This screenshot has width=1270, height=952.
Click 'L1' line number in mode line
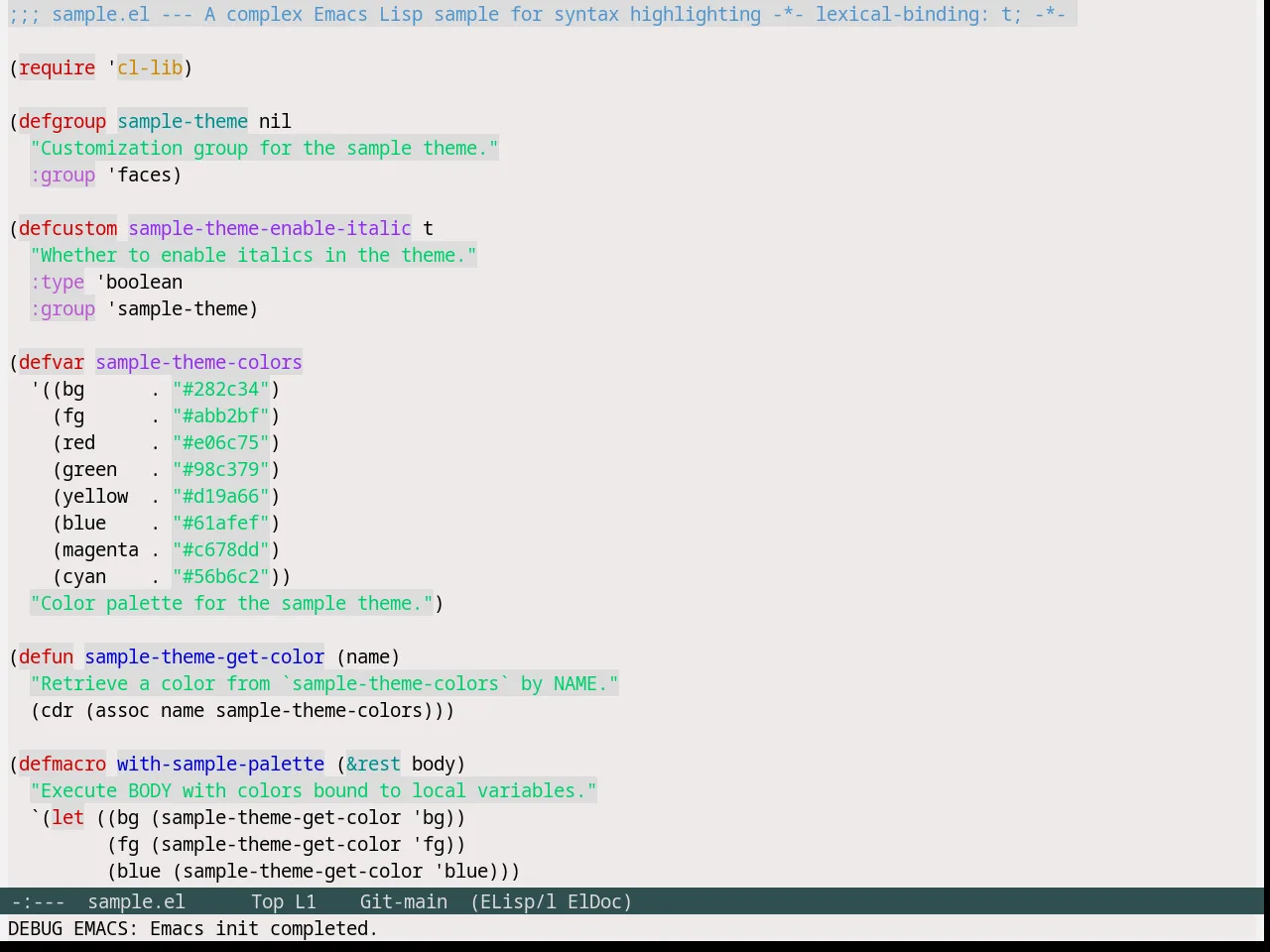[306, 901]
